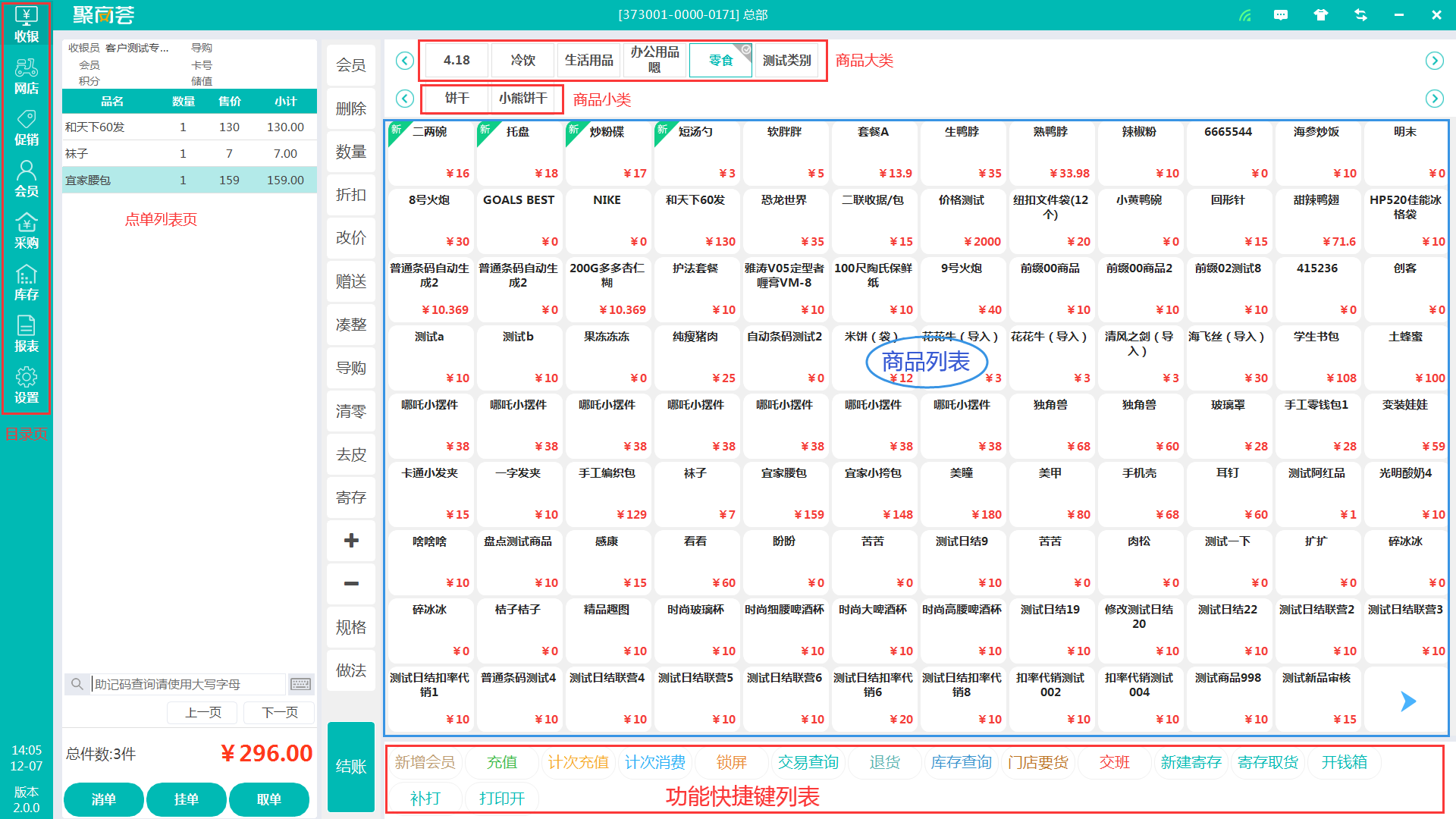Open the 收银 cashier sidebar icon

pyautogui.click(x=27, y=25)
